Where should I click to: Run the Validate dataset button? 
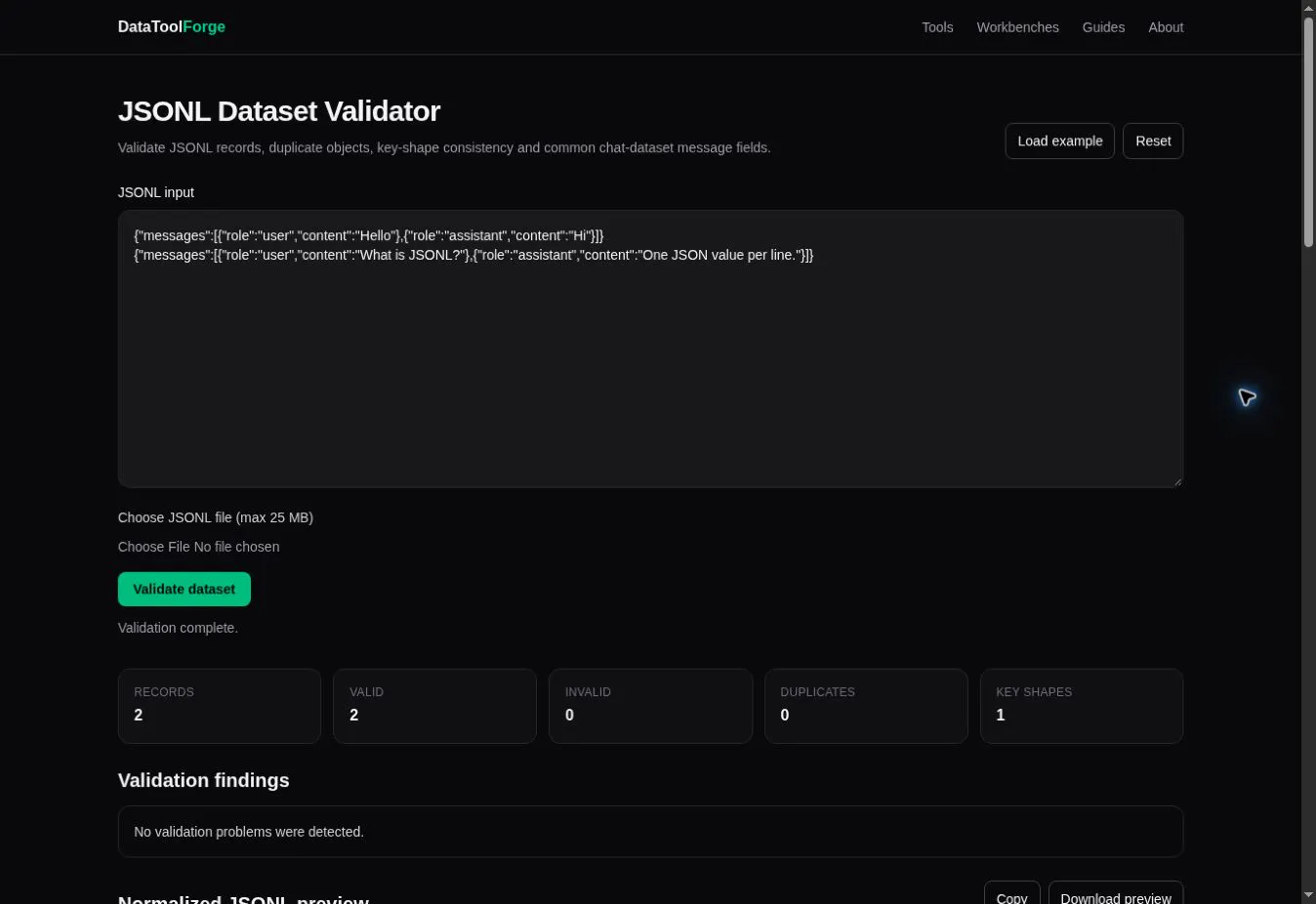[185, 589]
